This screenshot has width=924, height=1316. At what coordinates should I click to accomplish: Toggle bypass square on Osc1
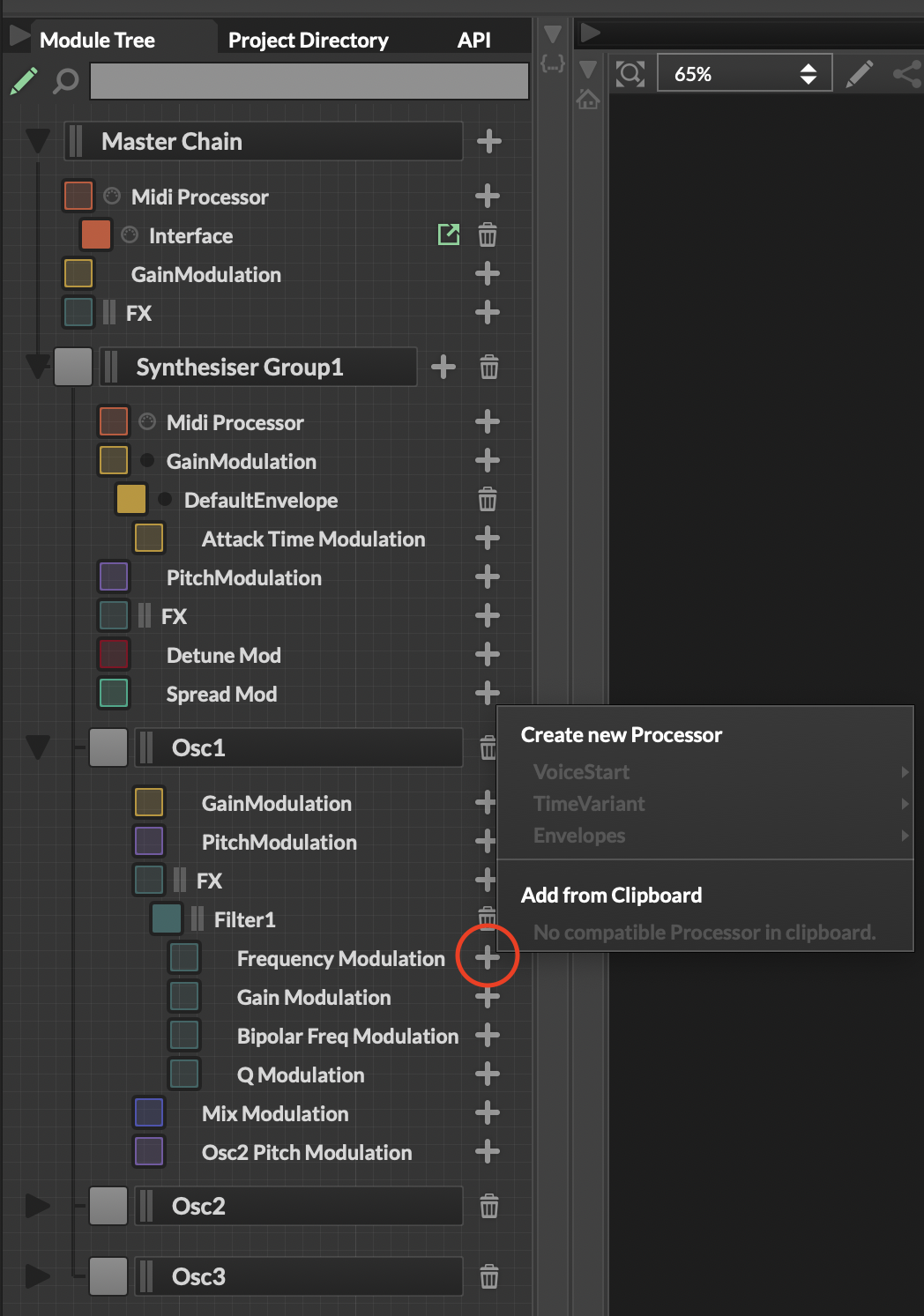point(108,747)
